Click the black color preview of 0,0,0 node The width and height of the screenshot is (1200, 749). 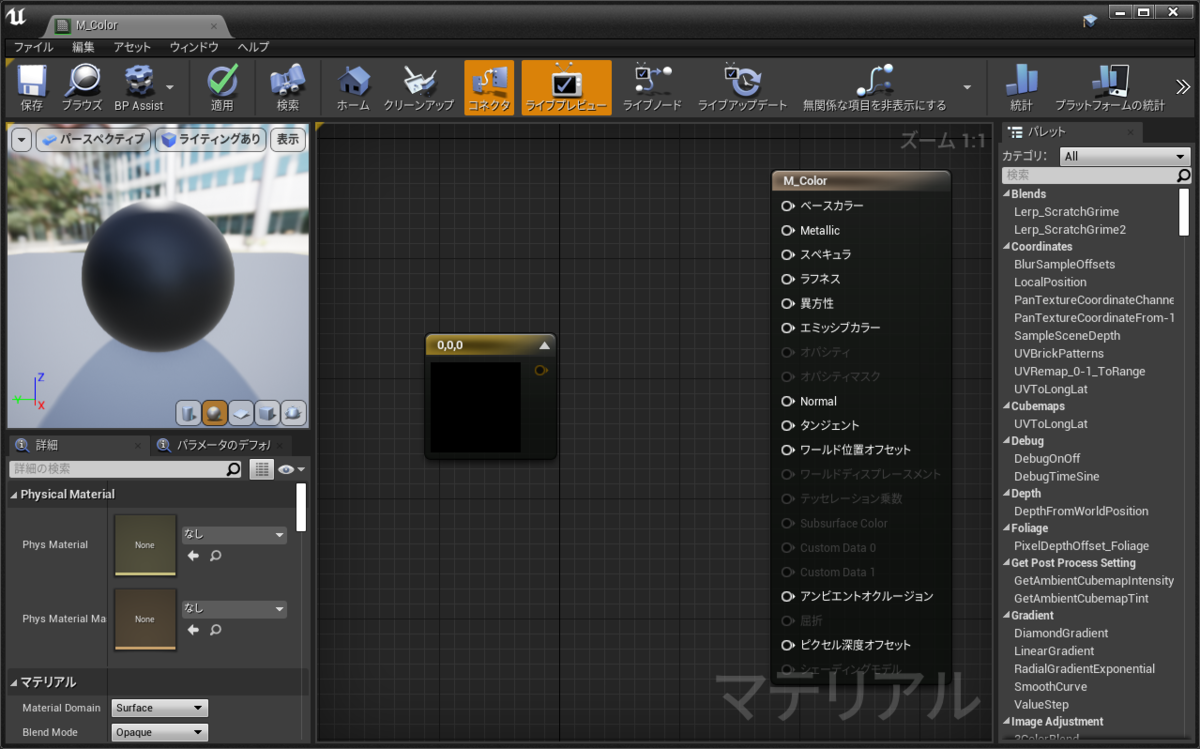(x=475, y=407)
